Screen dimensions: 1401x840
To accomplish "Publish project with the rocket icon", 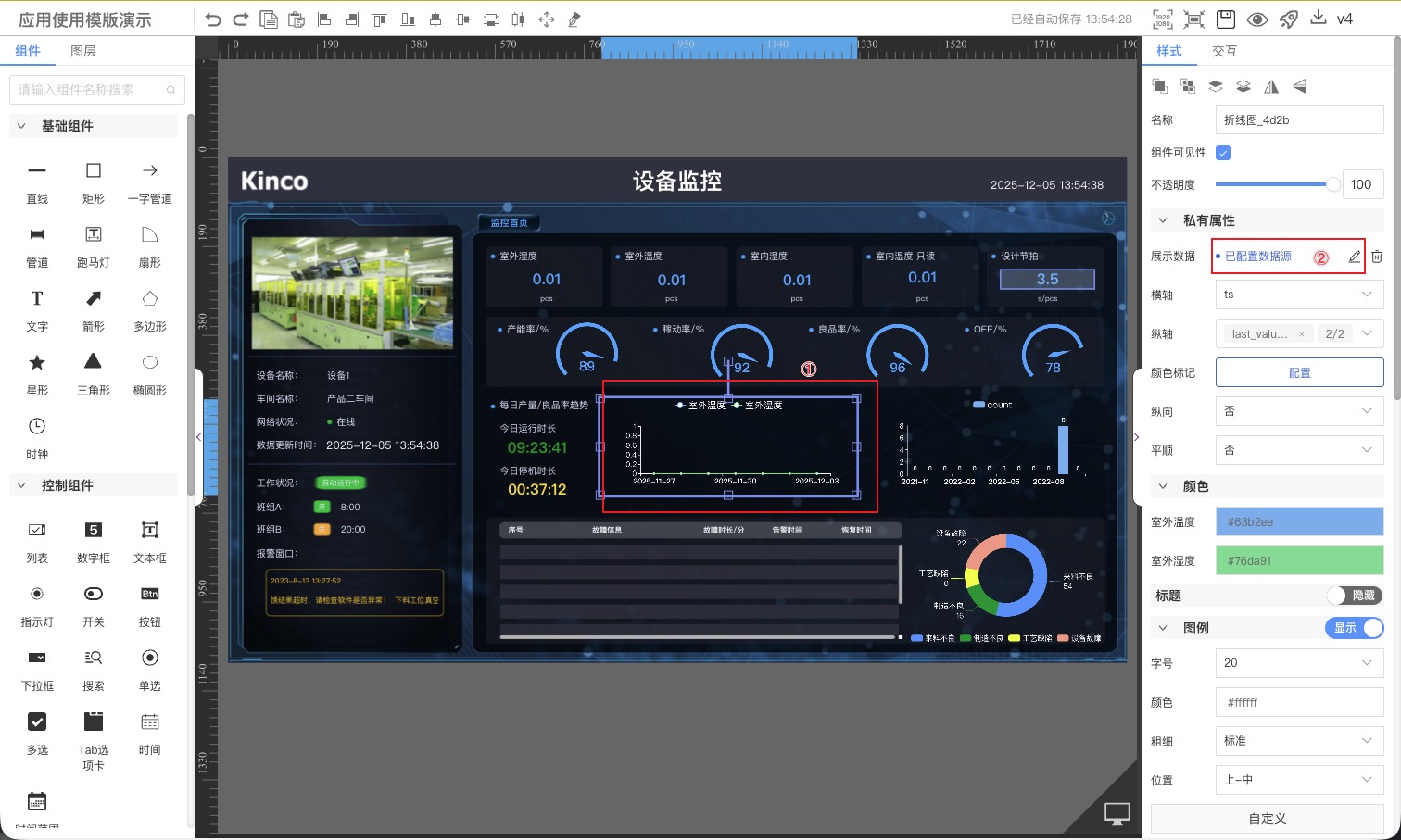I will pyautogui.click(x=1288, y=19).
